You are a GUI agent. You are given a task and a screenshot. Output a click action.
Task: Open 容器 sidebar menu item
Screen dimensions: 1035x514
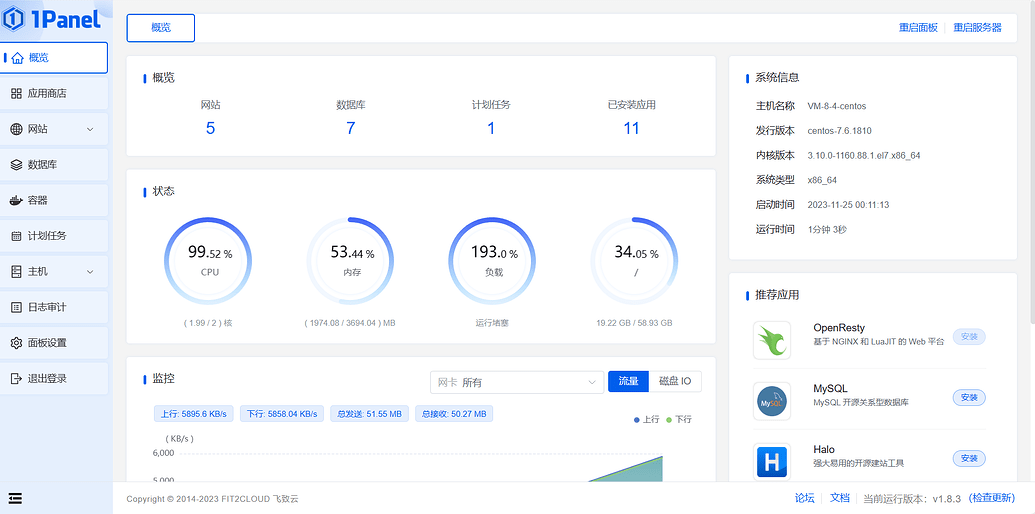coord(54,201)
